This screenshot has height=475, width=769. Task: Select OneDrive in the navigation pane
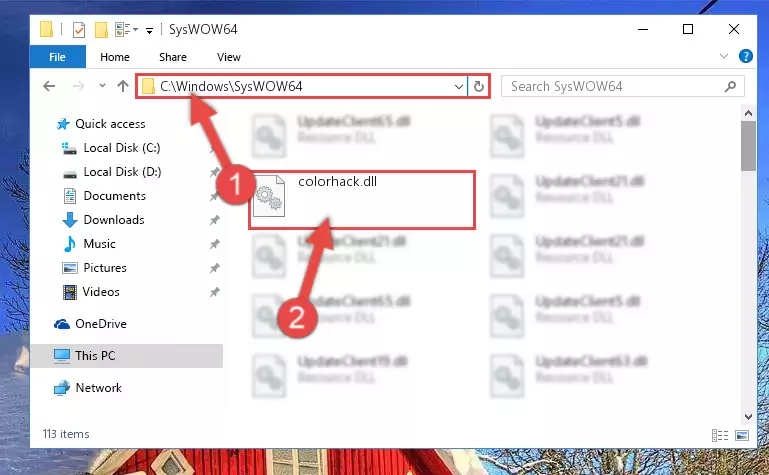(x=101, y=324)
